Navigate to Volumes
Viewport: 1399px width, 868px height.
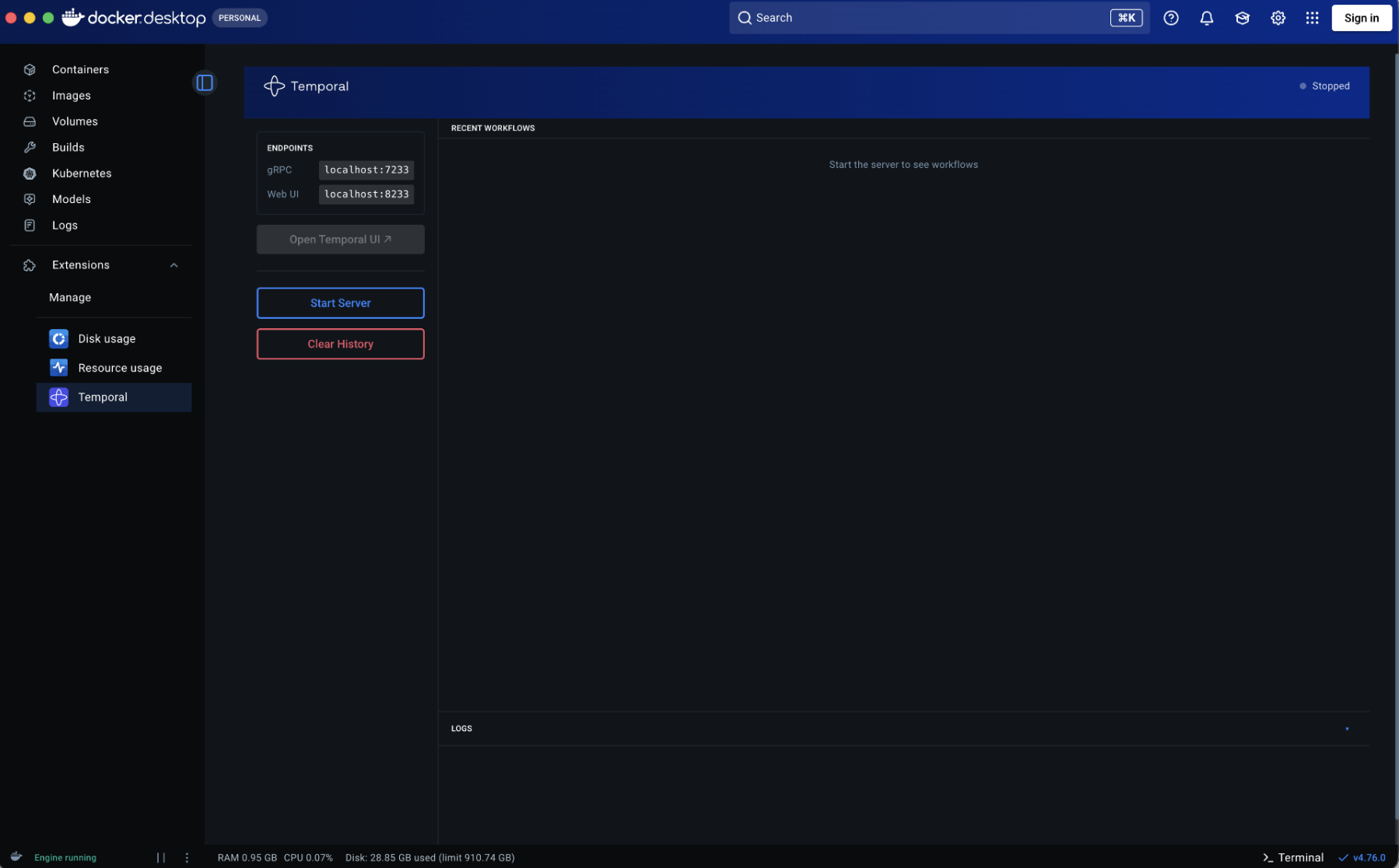[75, 121]
